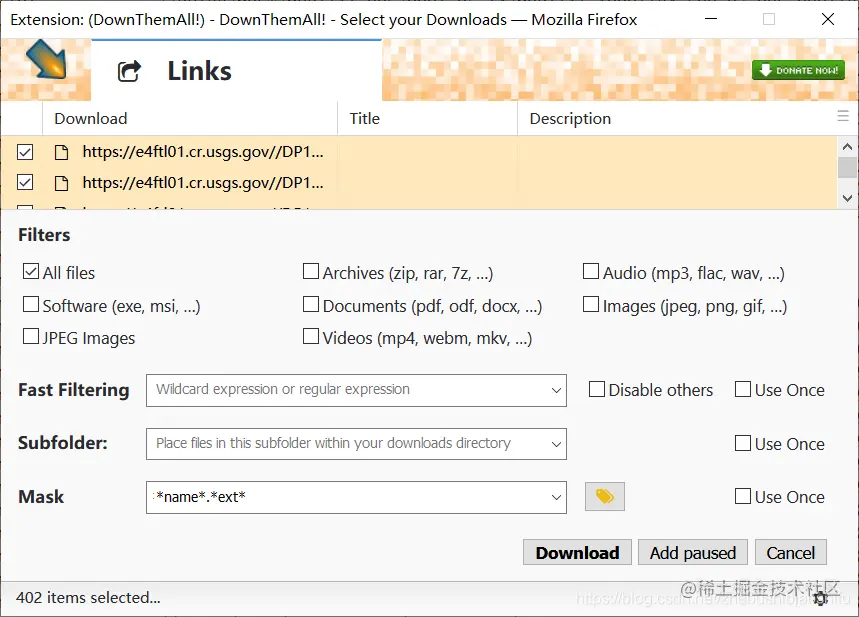859x617 pixels.
Task: Check Use Once for Fast Filtering
Action: coord(743,389)
